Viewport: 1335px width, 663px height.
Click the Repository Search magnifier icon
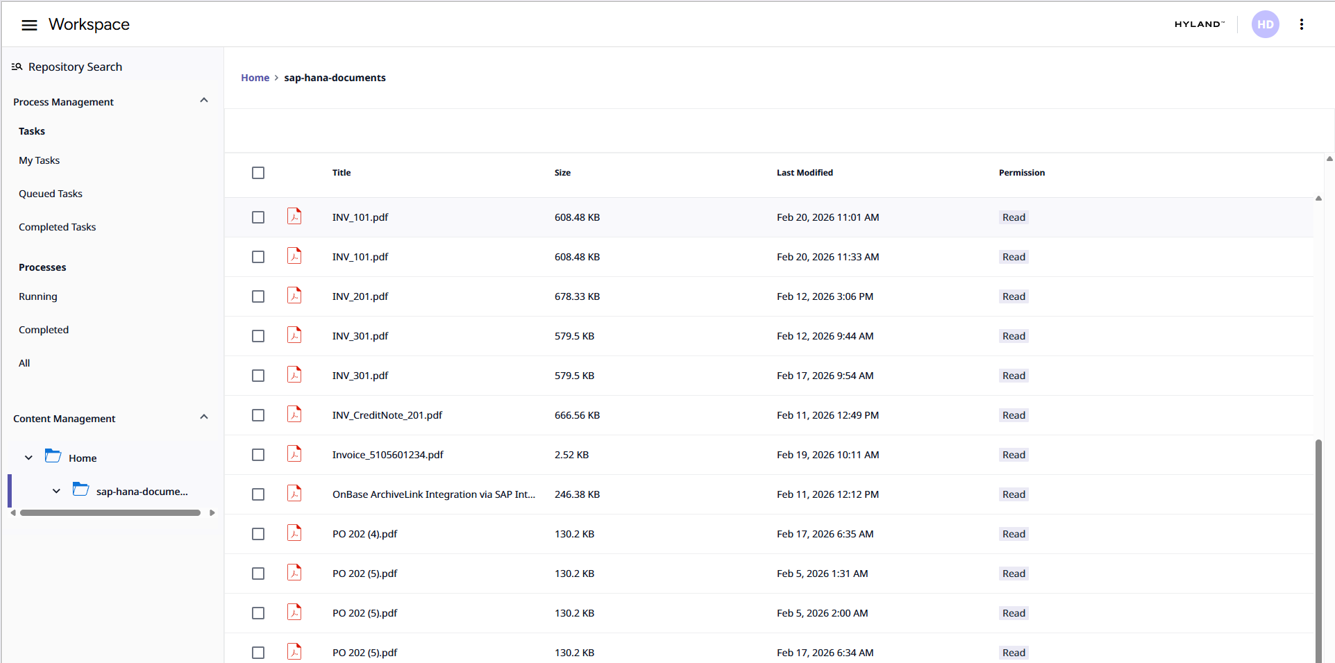17,67
